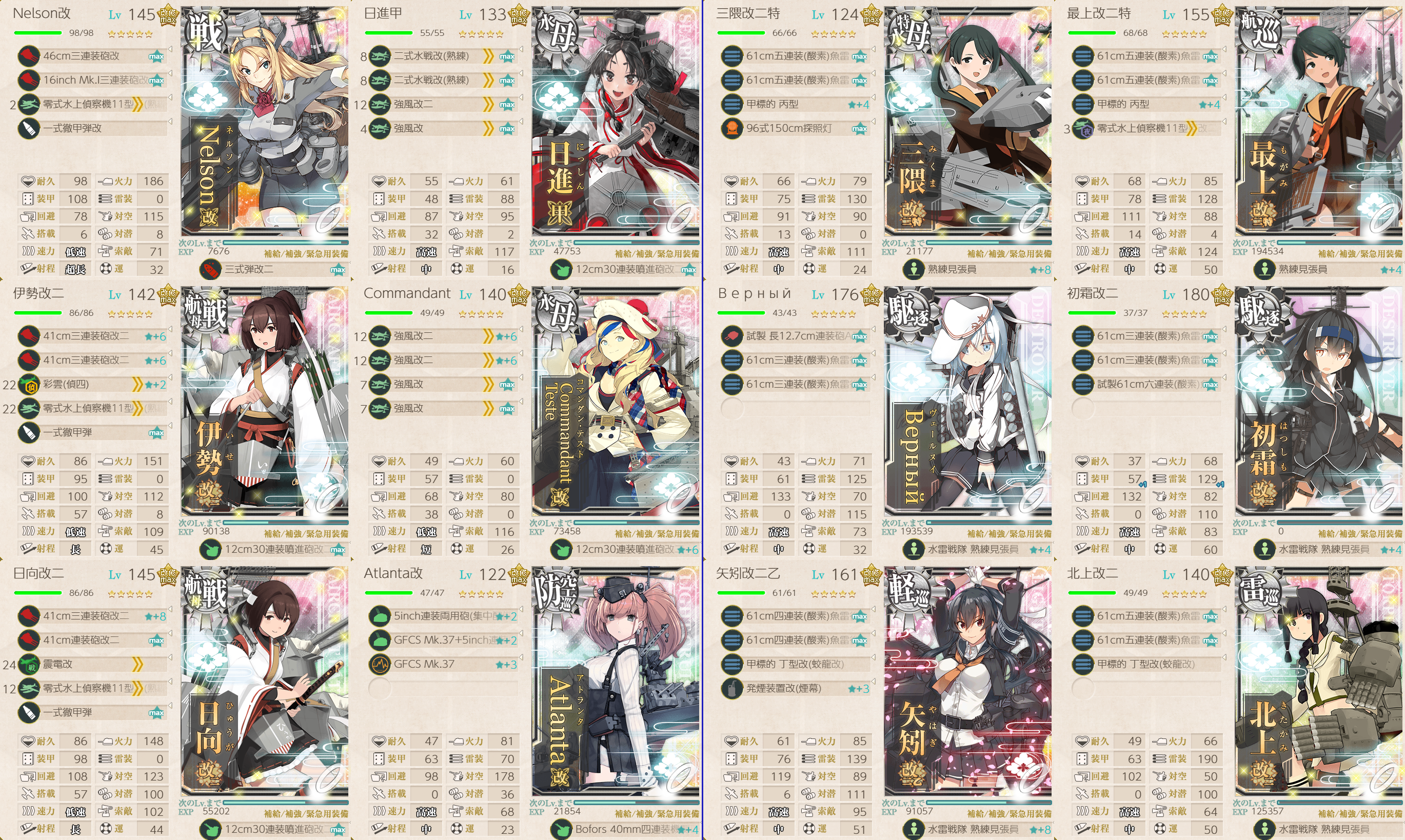Open the 震電改 equipment slot on 日向改二

(93, 664)
